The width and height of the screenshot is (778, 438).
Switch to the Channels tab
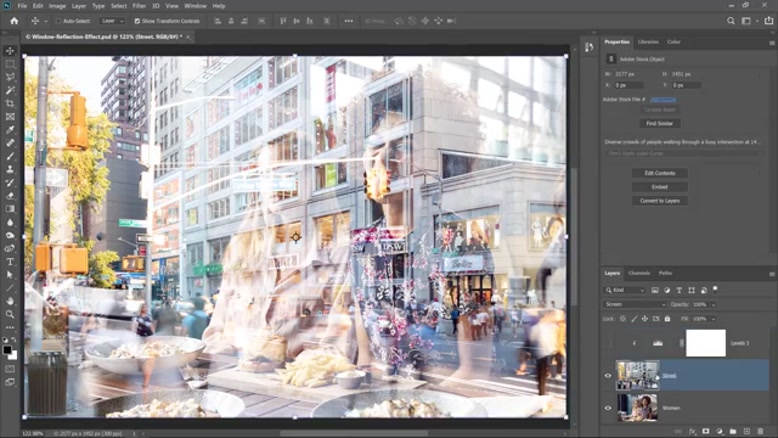[639, 272]
